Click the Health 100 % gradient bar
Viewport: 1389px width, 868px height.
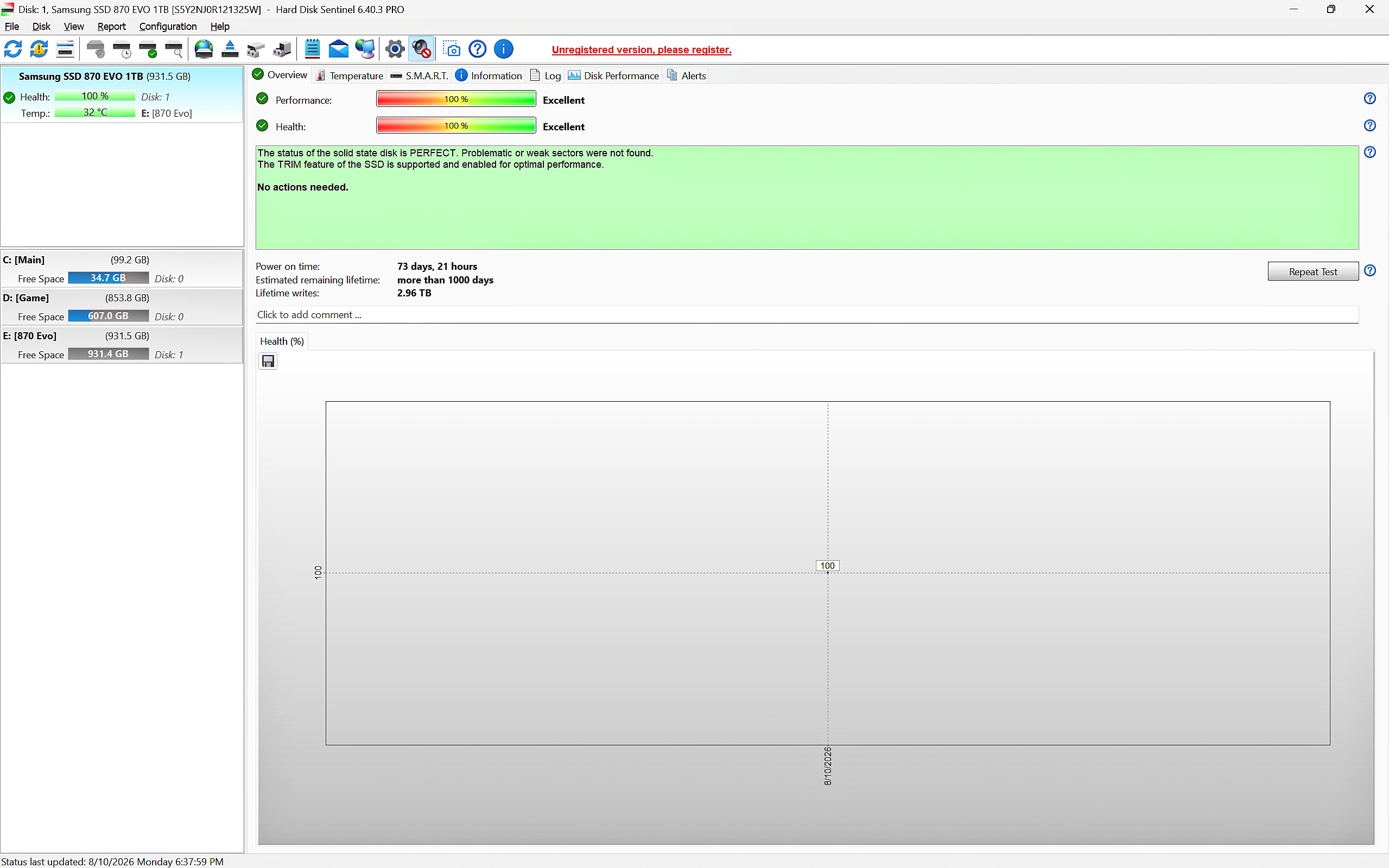coord(456,126)
